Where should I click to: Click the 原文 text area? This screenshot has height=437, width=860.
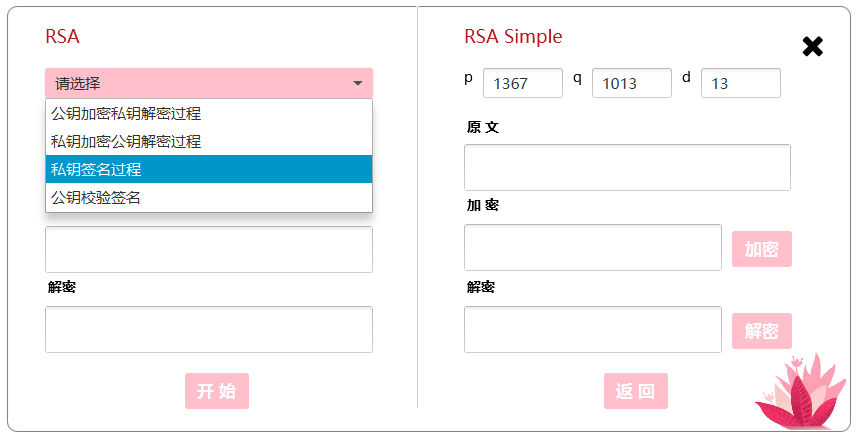(x=627, y=167)
